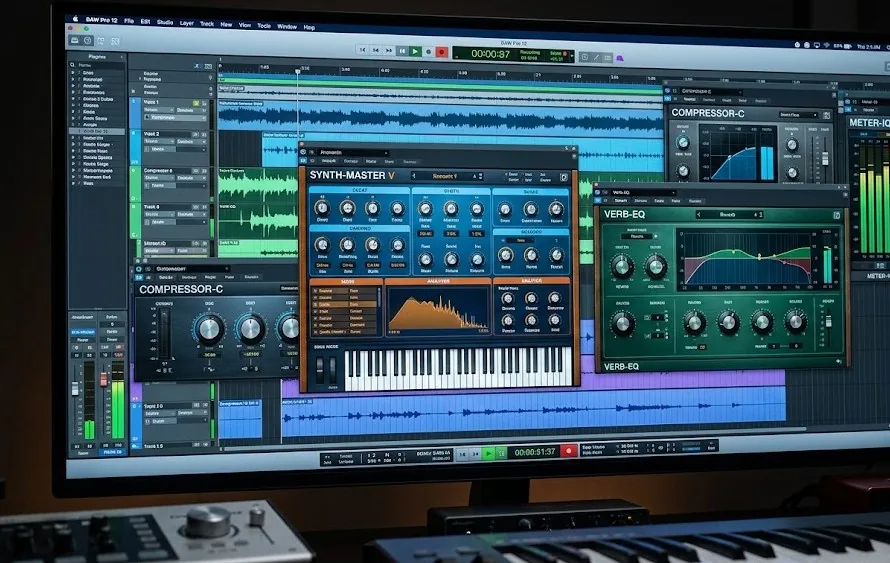The height and width of the screenshot is (563, 890).
Task: Expand the last folder in the browser list
Action: point(73,183)
